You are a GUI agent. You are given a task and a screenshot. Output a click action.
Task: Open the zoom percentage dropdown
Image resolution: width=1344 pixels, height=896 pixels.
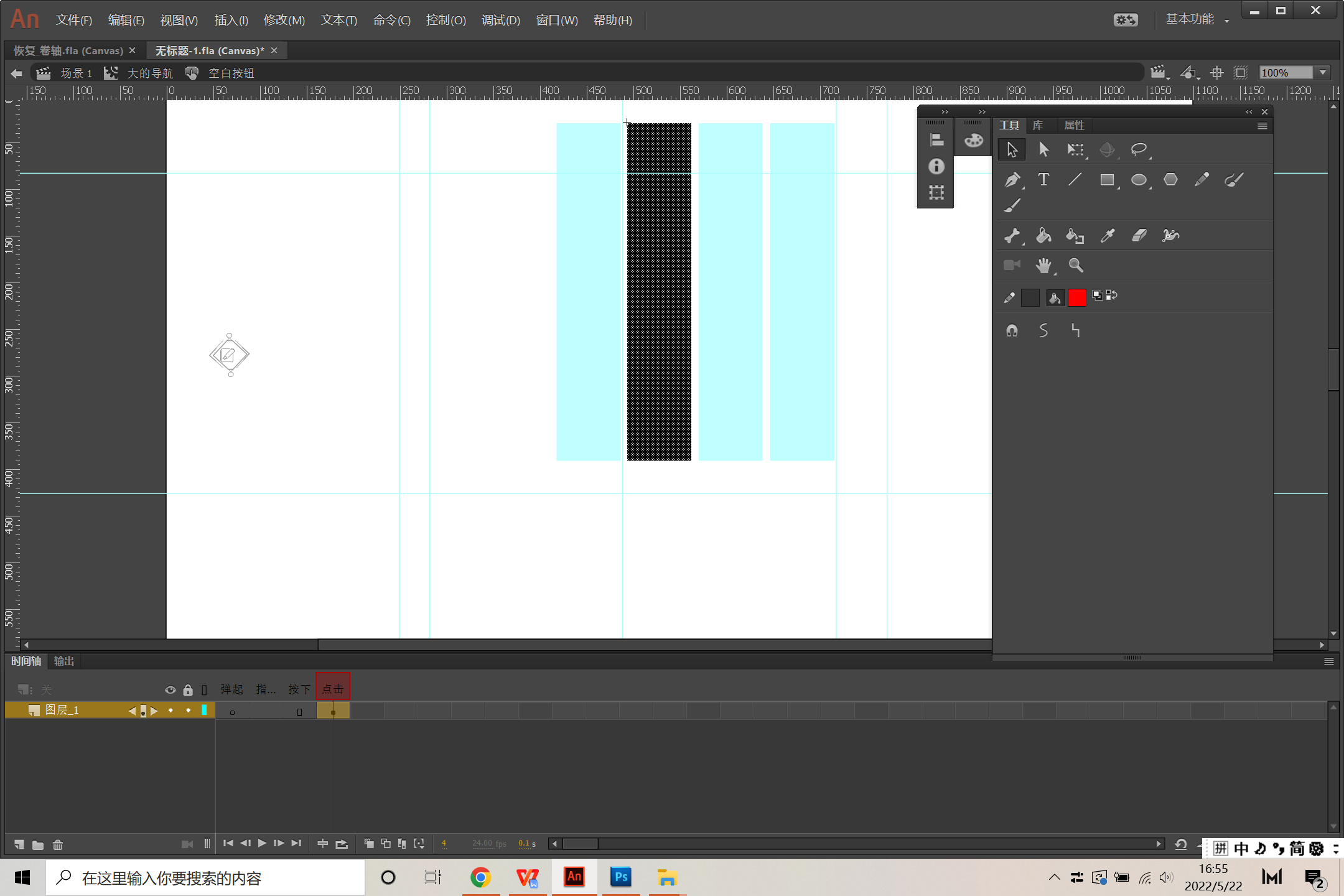pyautogui.click(x=1323, y=73)
